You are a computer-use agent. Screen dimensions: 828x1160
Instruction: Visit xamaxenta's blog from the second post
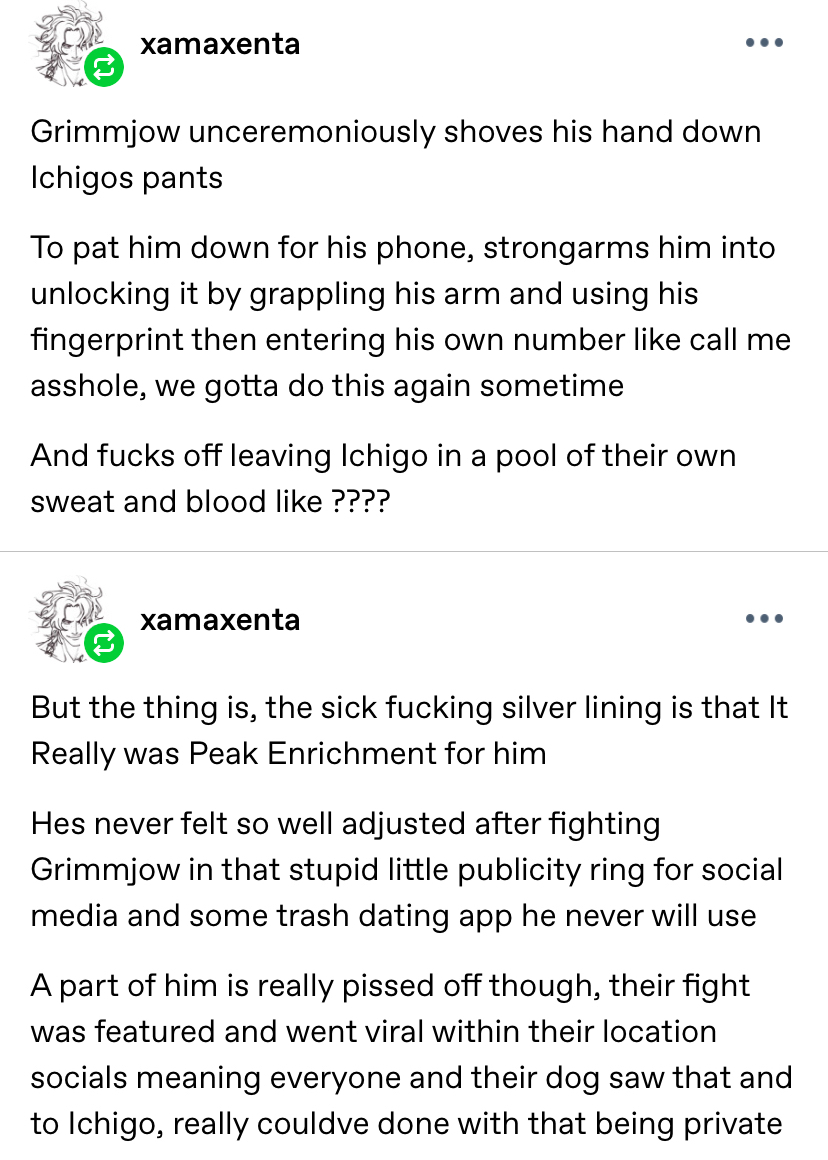(x=220, y=619)
